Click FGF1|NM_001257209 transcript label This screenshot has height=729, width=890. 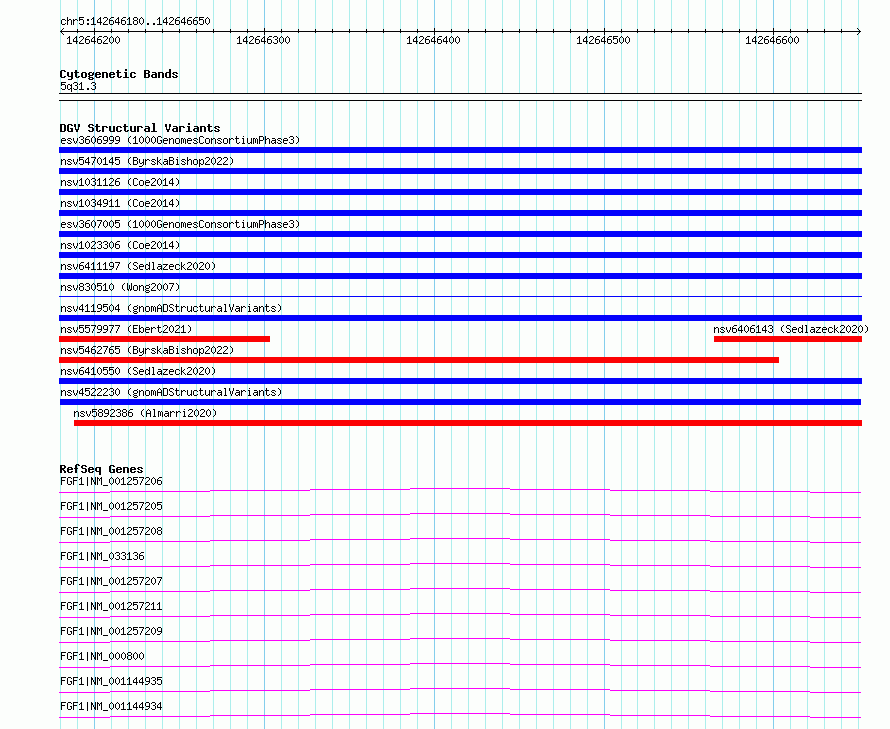coord(111,631)
